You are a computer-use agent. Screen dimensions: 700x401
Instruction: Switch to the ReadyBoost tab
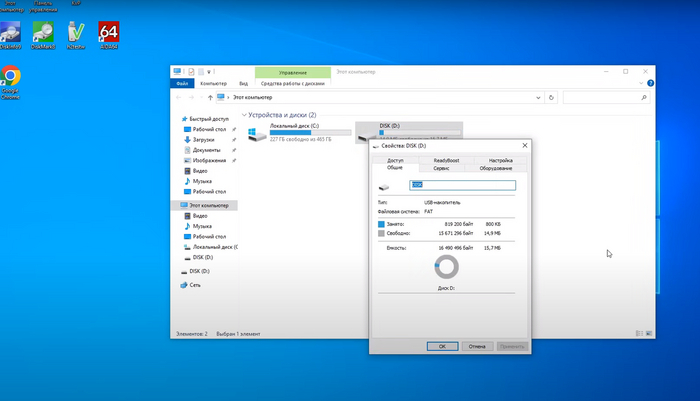[438, 160]
